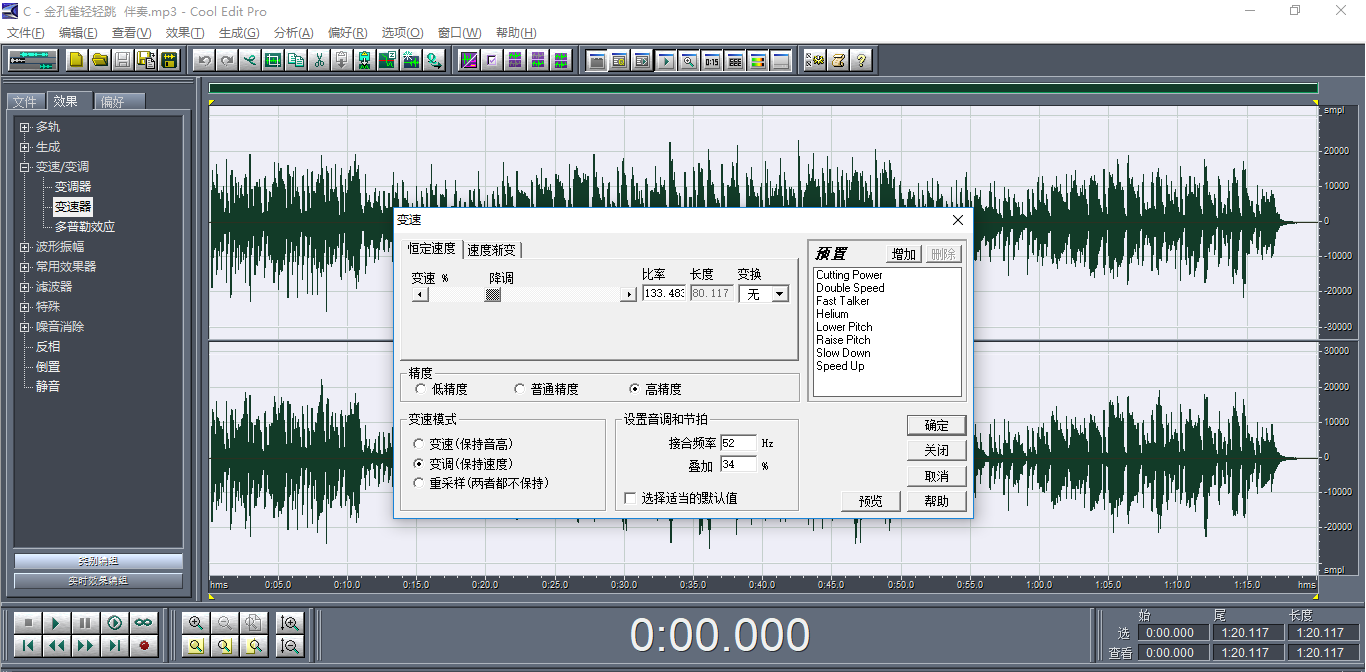Save the waveform using the Save icon
This screenshot has width=1366, height=672.
click(121, 60)
